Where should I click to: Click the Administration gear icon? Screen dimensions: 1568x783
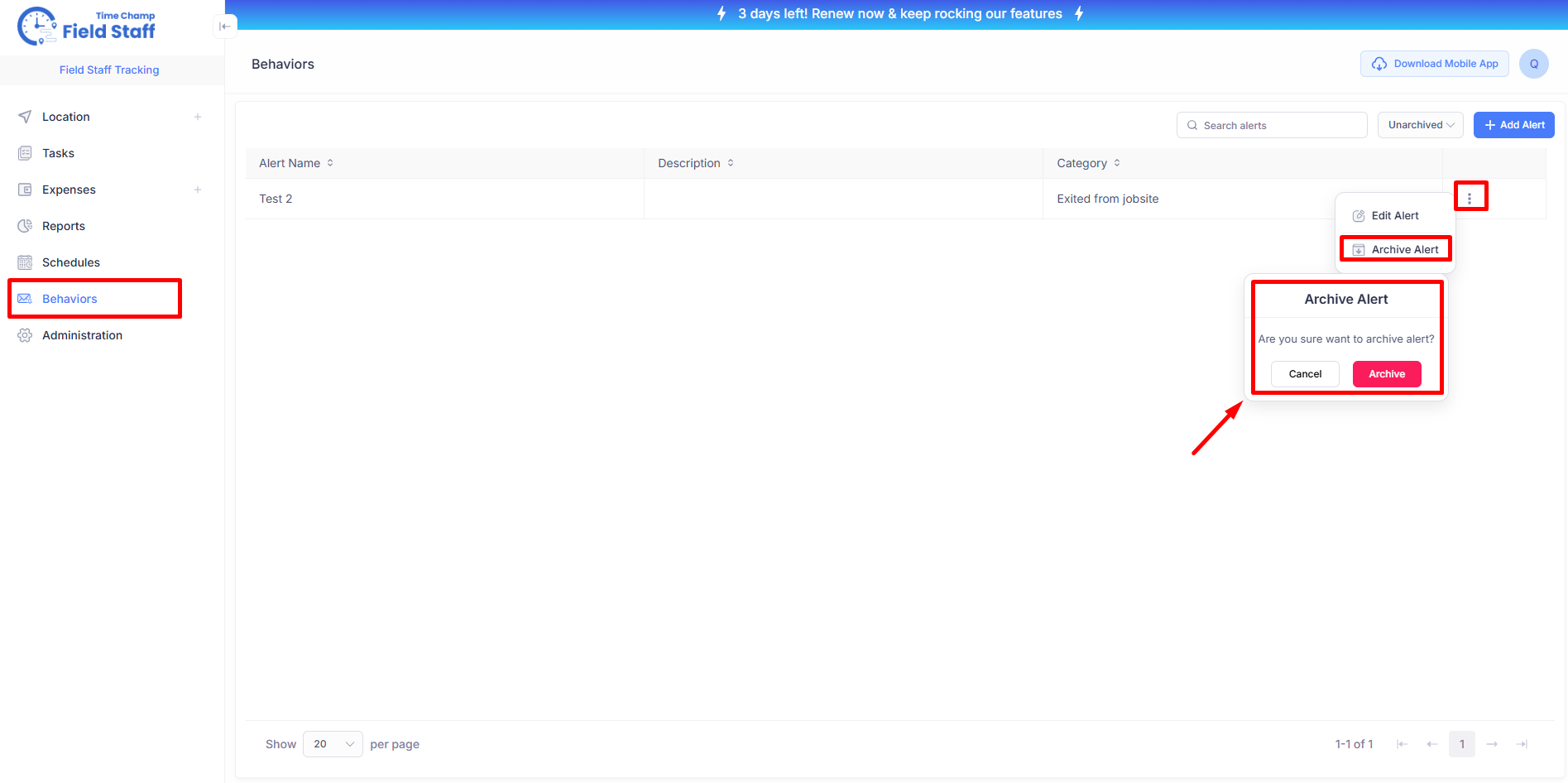pyautogui.click(x=25, y=335)
